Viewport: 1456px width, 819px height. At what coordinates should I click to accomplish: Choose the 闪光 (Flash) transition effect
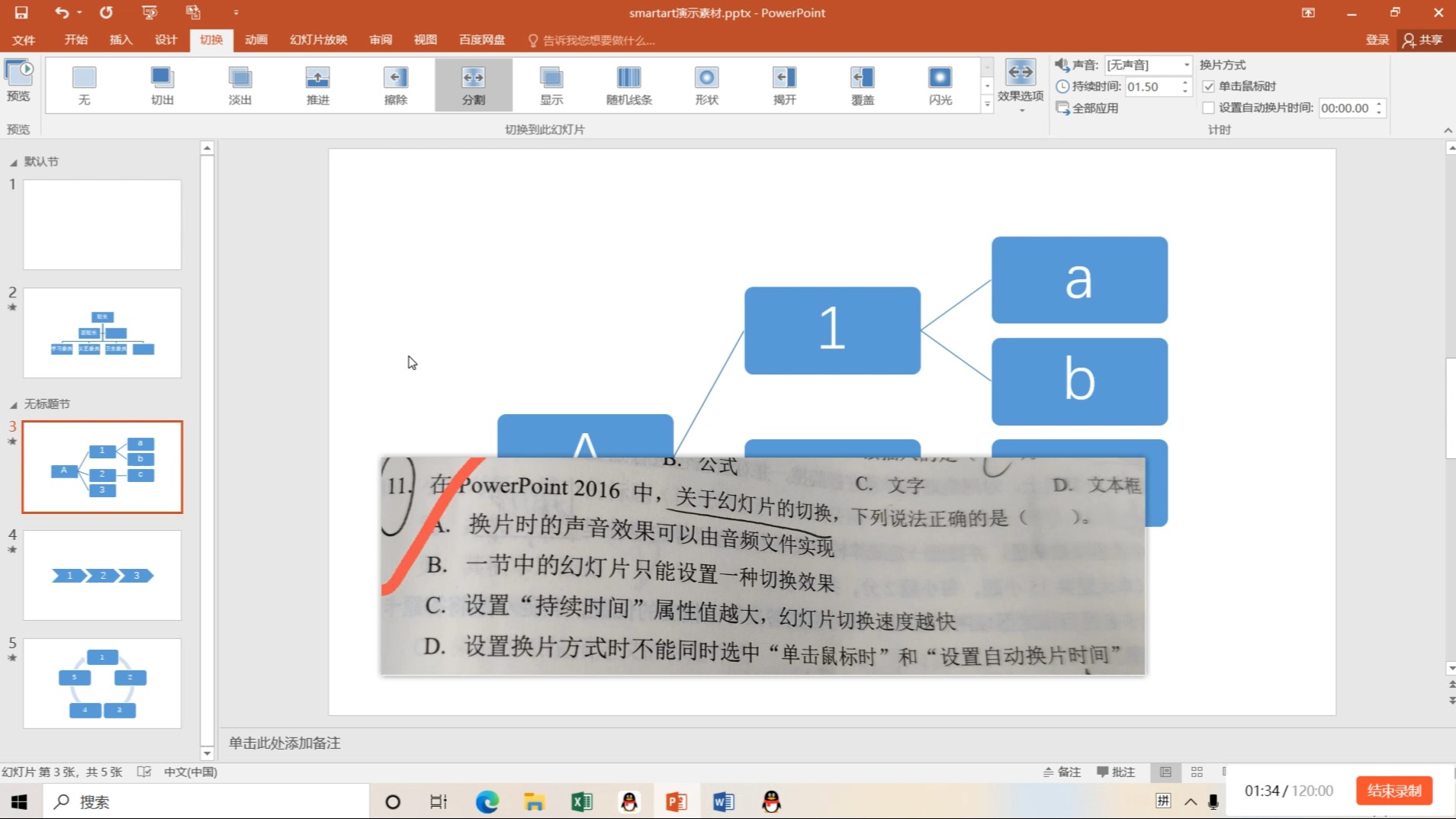(x=940, y=85)
